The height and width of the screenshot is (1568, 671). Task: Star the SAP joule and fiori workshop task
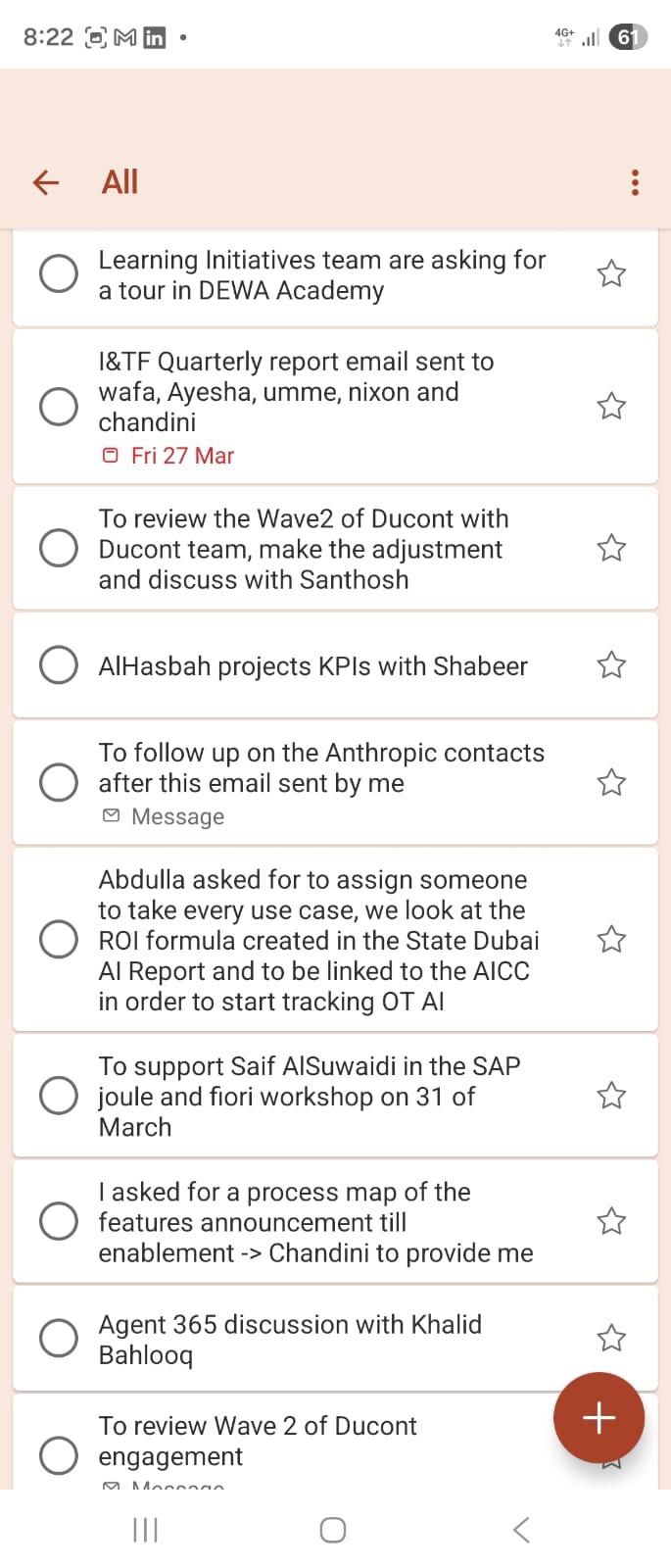[611, 1095]
